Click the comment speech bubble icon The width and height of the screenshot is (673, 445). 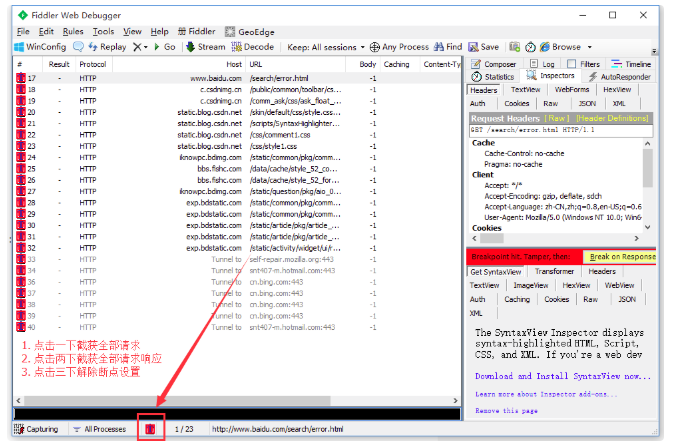(78, 46)
